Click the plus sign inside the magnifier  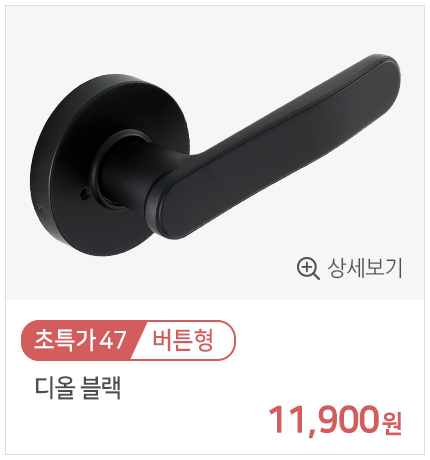pyautogui.click(x=306, y=266)
